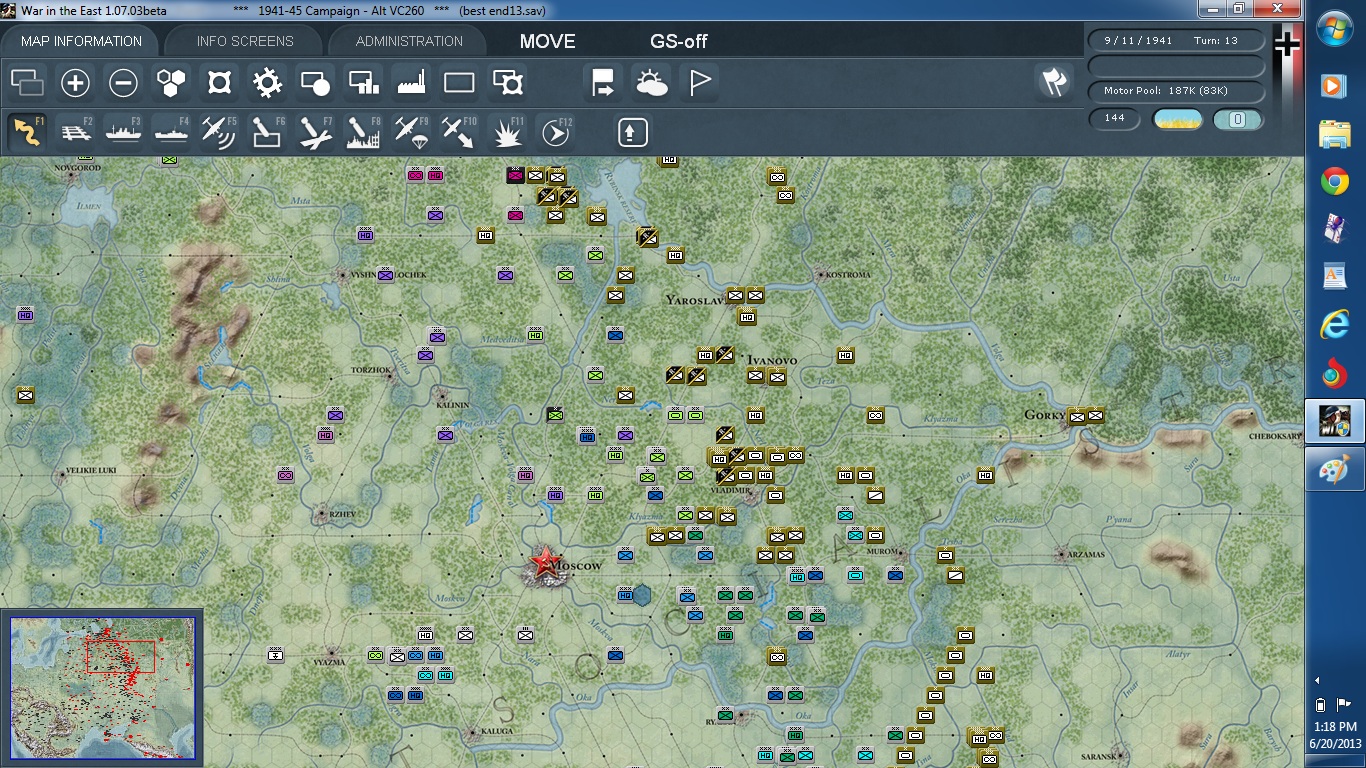Switch to the Administration tab

click(409, 41)
